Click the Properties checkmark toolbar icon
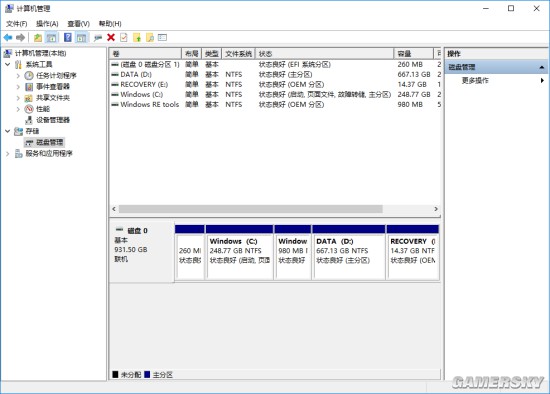The height and width of the screenshot is (394, 550). coord(123,38)
